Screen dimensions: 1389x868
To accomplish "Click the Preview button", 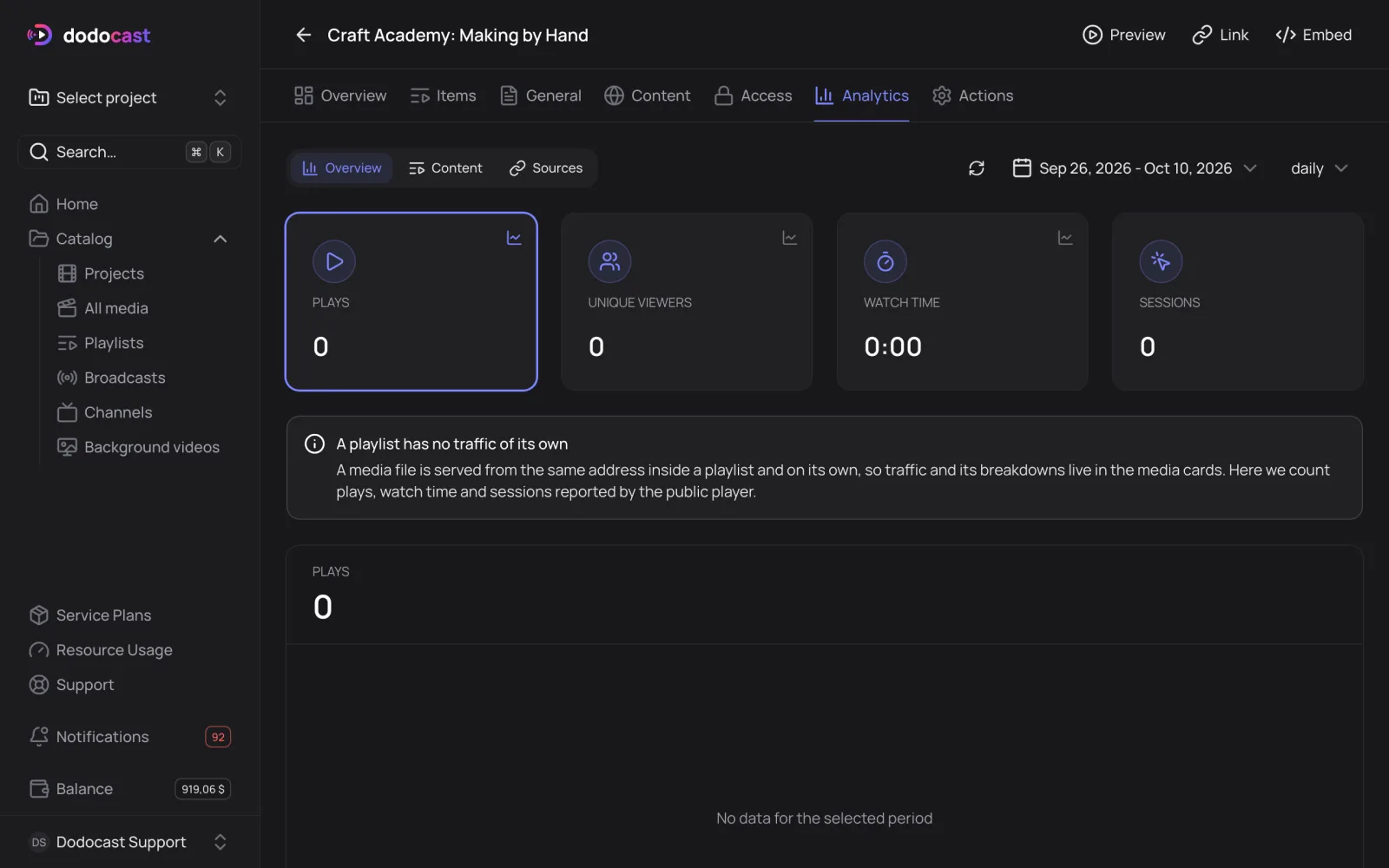I will [x=1124, y=35].
